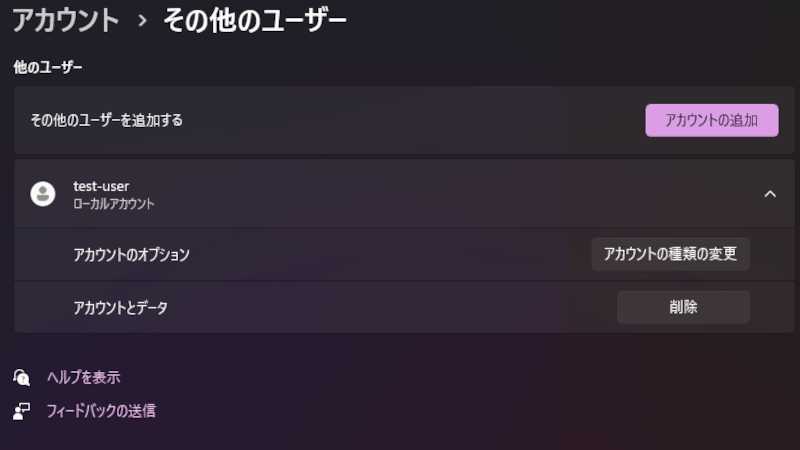Click the test-user account name
This screenshot has width=800, height=450.
click(x=101, y=186)
